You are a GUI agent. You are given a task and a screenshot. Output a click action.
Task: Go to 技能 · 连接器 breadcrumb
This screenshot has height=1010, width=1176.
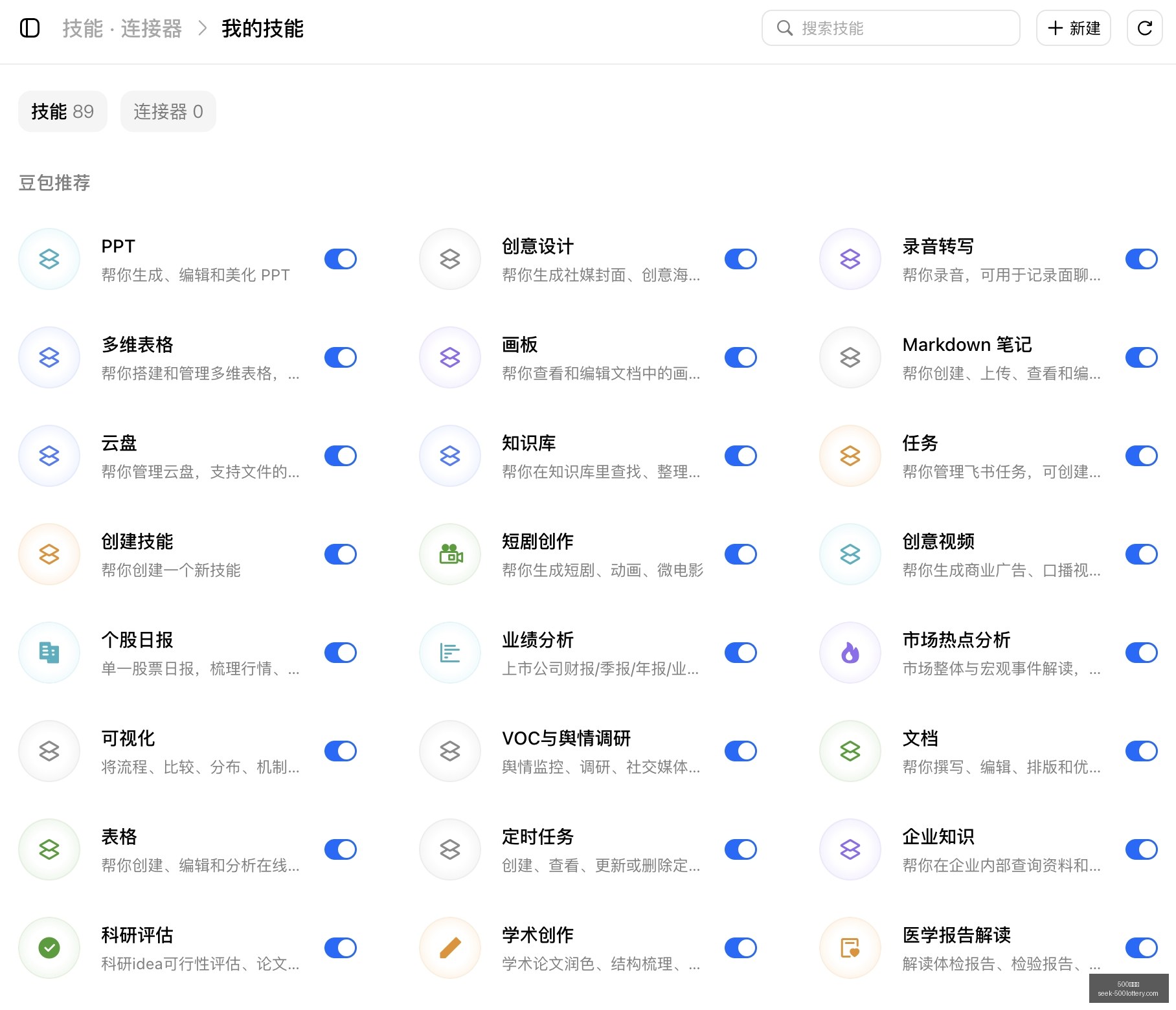click(x=122, y=28)
